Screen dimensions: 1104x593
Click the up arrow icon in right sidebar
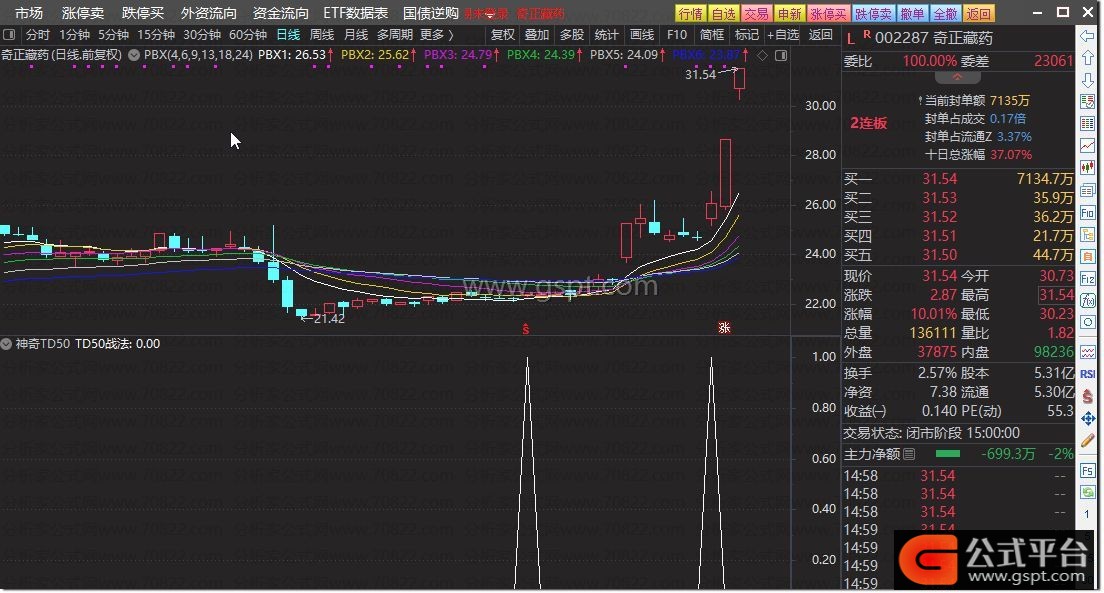point(1087,58)
